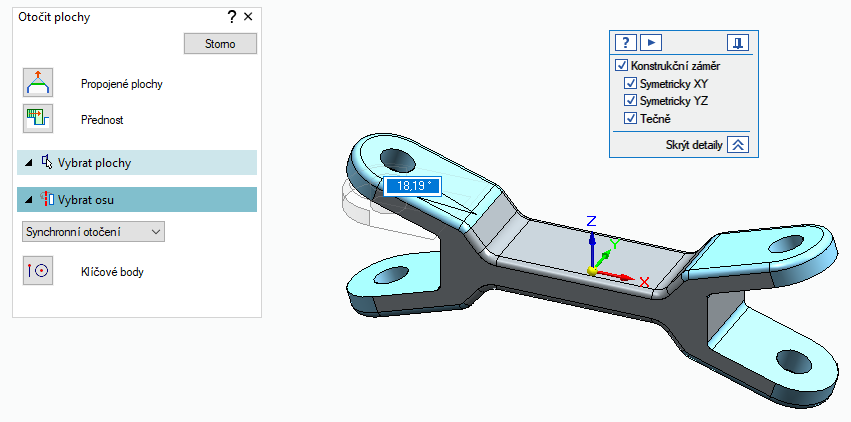Toggle Konstrukční záměr checkbox
Viewport: 851px width, 422px height.
(621, 66)
